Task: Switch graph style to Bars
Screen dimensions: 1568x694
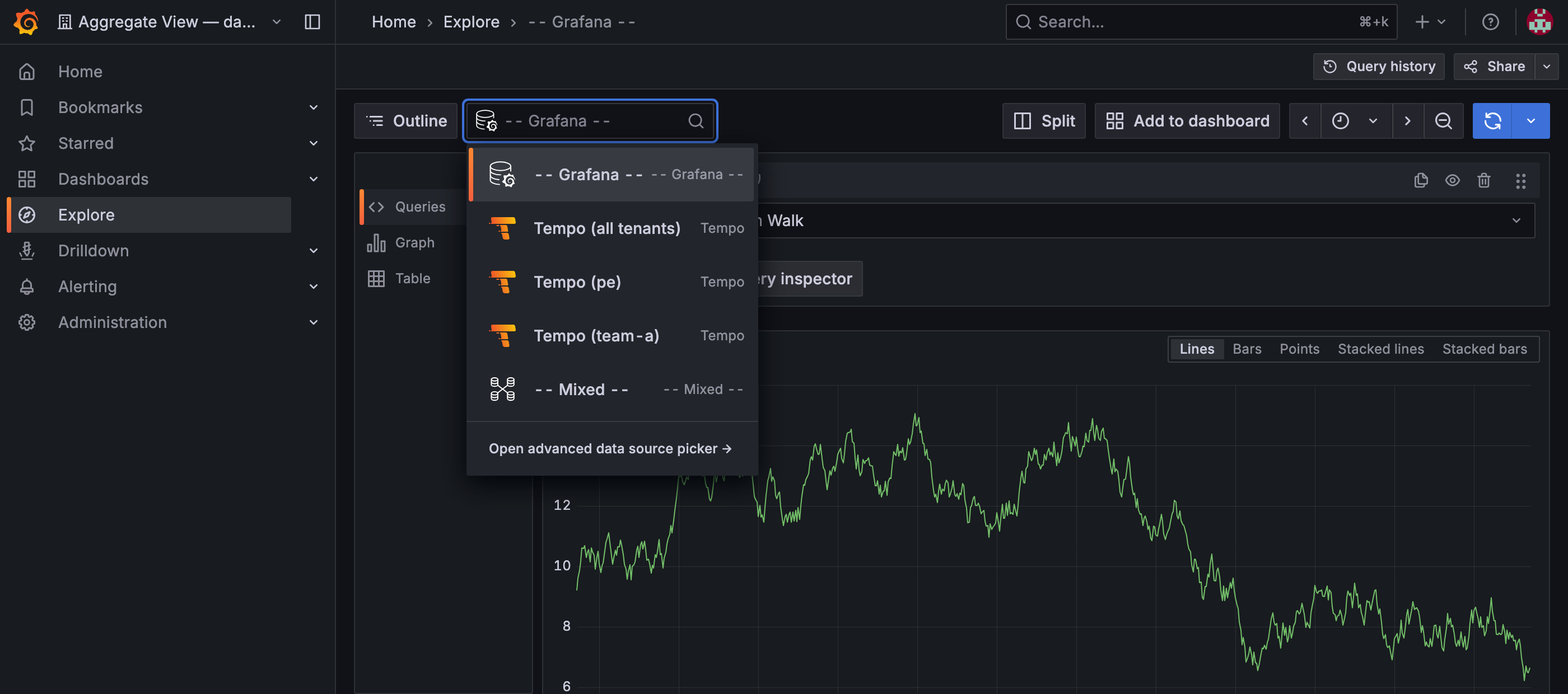Action: click(x=1247, y=349)
